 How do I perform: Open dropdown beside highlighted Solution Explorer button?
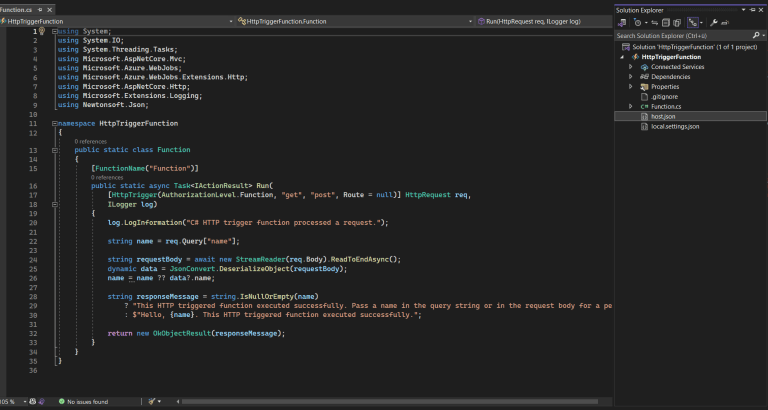click(701, 23)
